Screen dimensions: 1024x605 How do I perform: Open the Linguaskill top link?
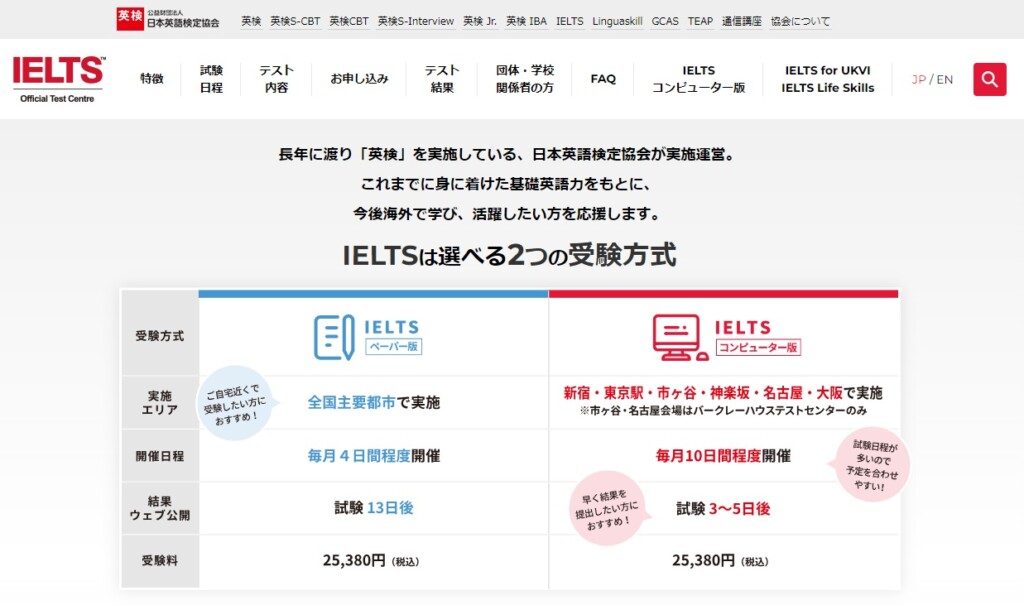tap(617, 21)
